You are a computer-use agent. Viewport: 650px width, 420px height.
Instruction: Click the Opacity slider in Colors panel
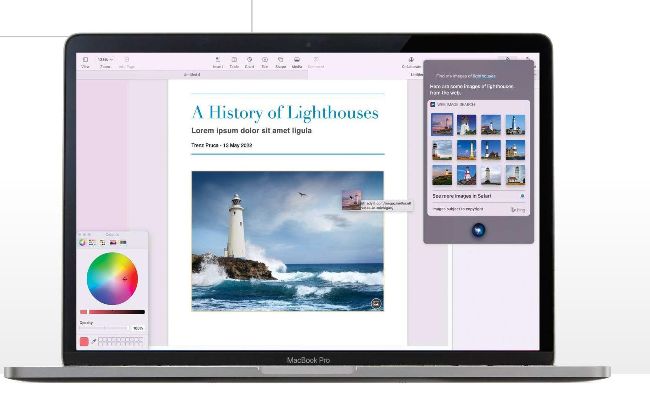[x=104, y=328]
